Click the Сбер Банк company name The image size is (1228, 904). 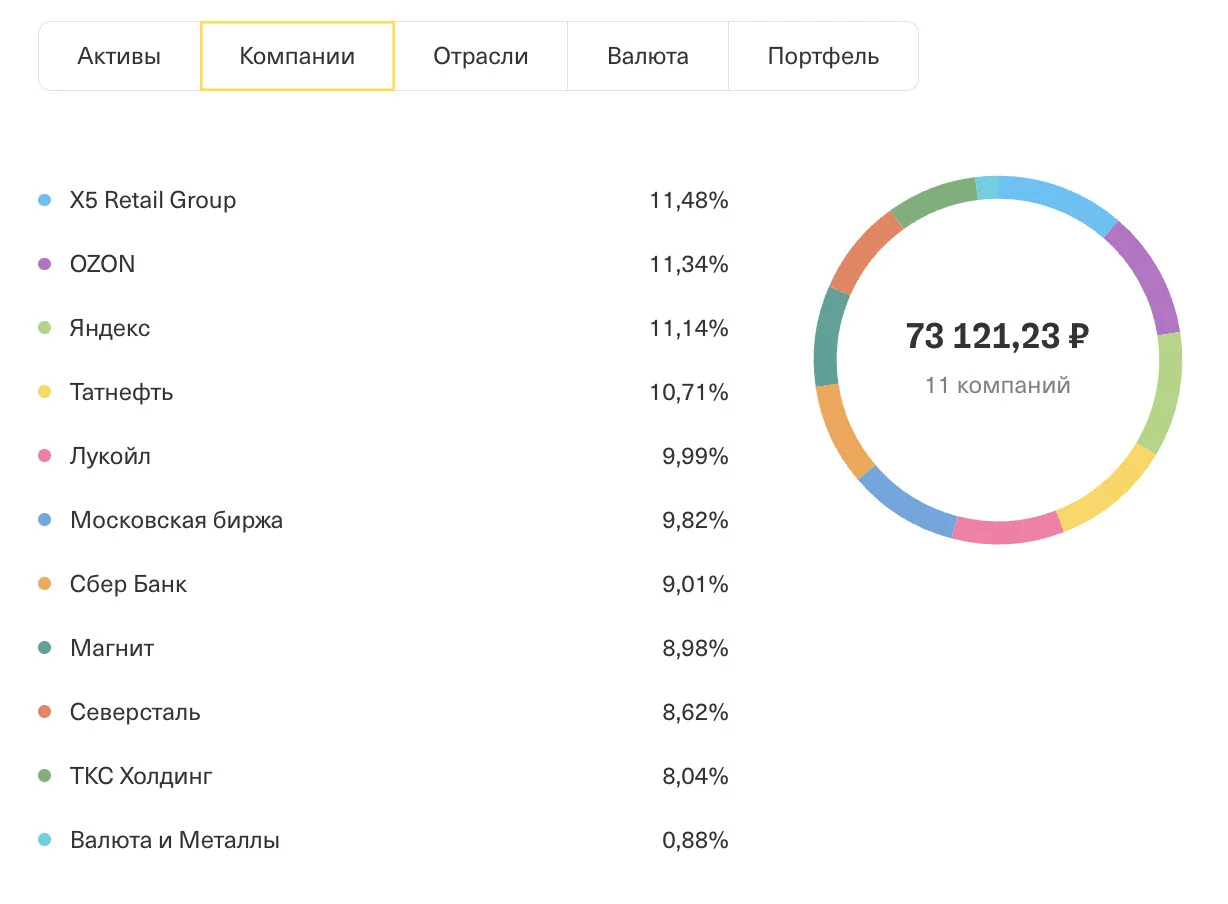(128, 584)
